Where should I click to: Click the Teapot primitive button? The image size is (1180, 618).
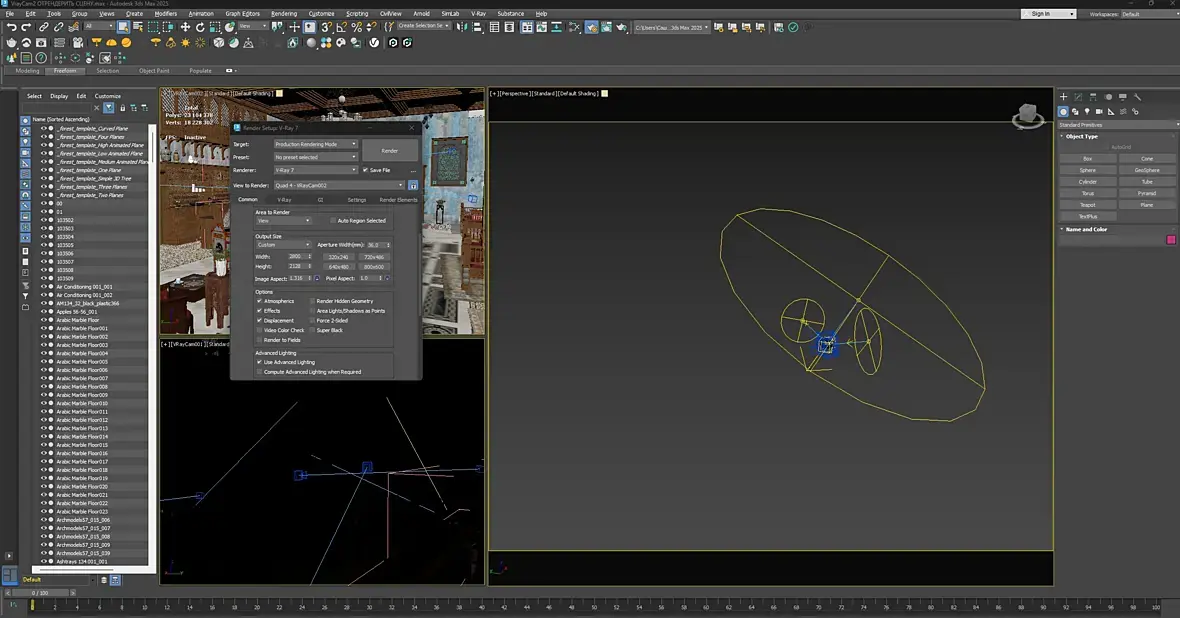click(1087, 205)
